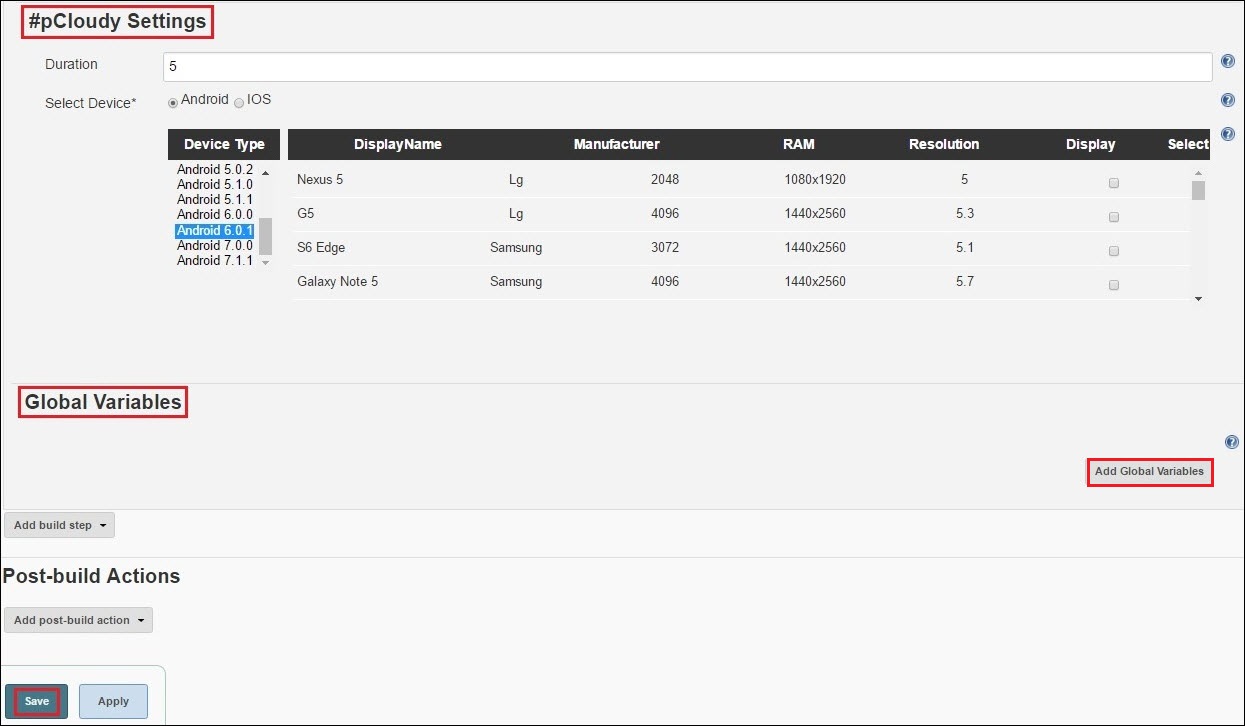Check the Nexus 5 device checkbox
Viewport: 1245px width, 726px height.
(1114, 183)
